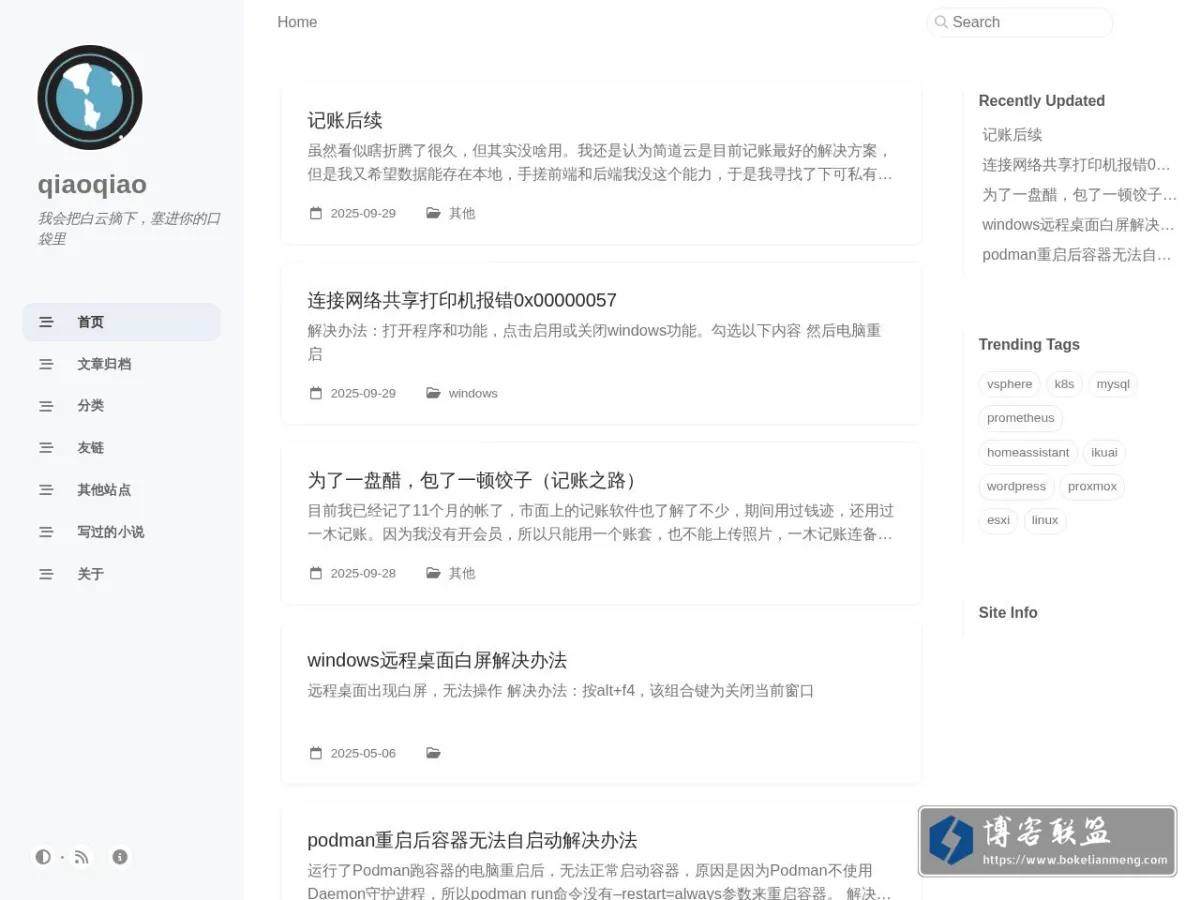
Task: Select the mysql tag
Action: (1113, 384)
